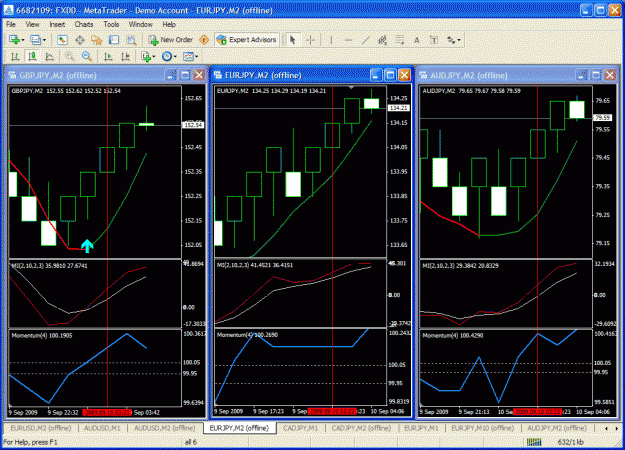Click the '632/1 kb' status bar entry

[x=570, y=442]
